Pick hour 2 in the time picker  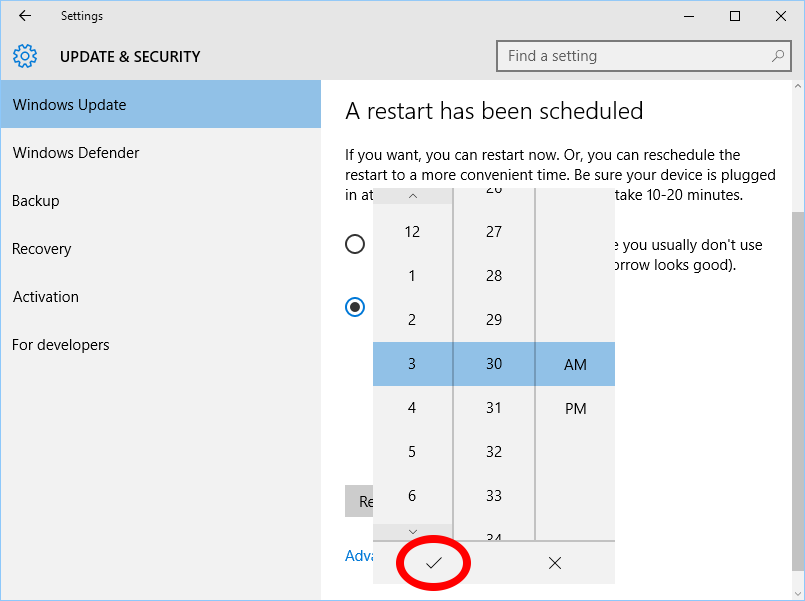click(412, 320)
